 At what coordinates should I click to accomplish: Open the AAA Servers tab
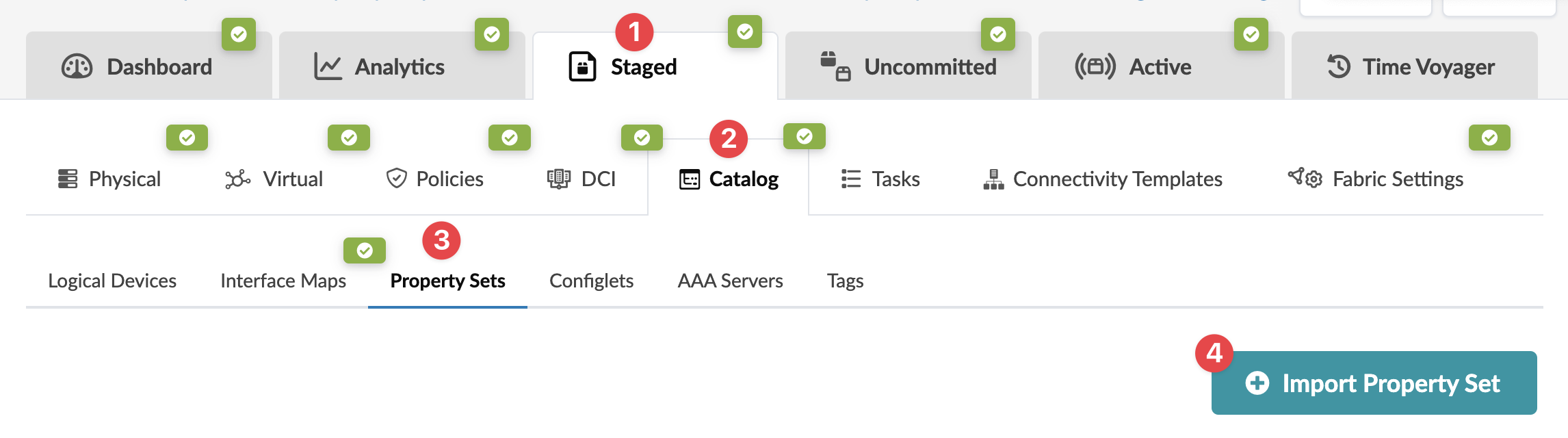(x=730, y=281)
